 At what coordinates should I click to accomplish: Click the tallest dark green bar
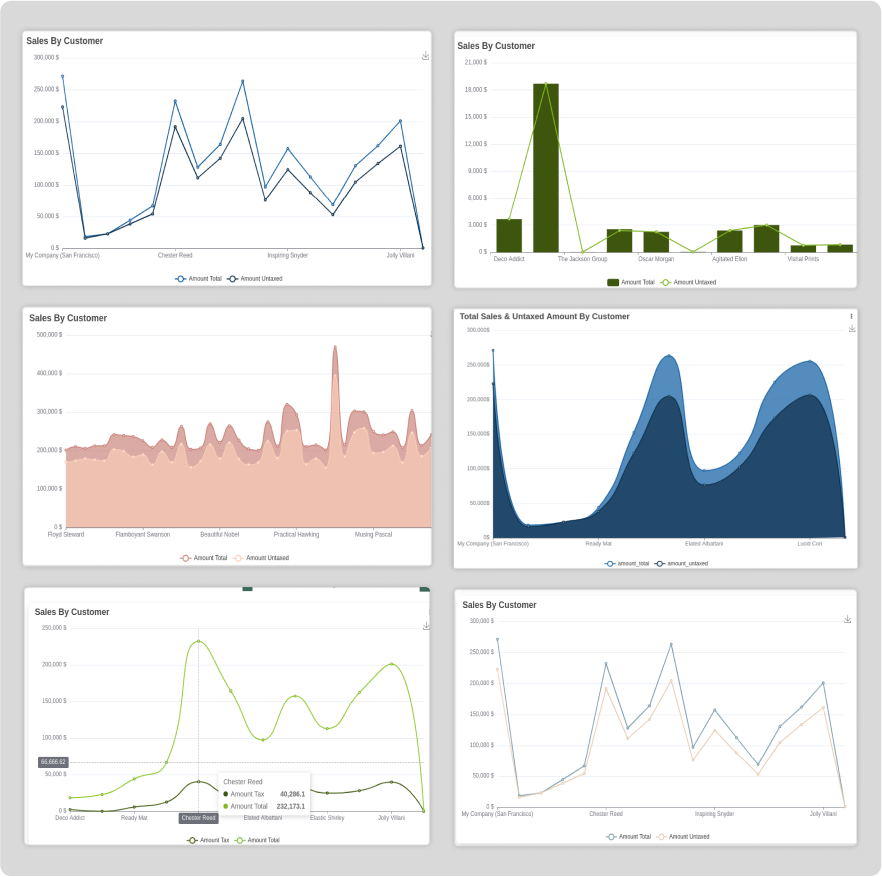coord(545,170)
